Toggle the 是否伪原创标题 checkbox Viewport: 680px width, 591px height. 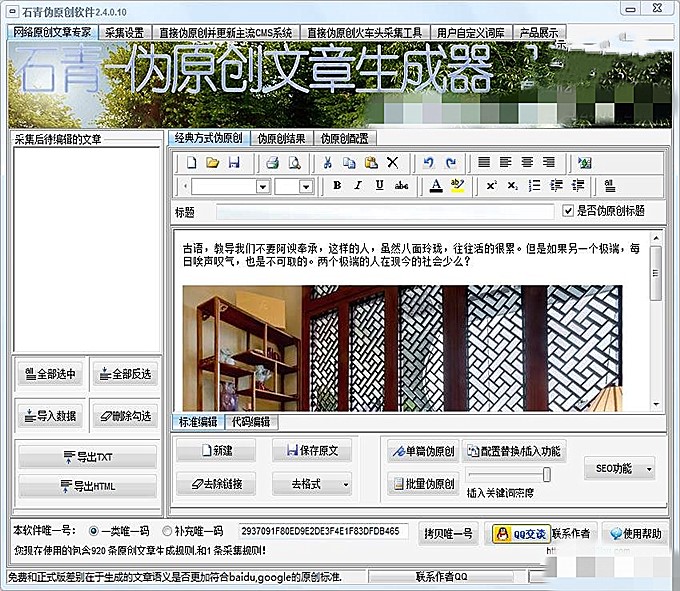[568, 211]
